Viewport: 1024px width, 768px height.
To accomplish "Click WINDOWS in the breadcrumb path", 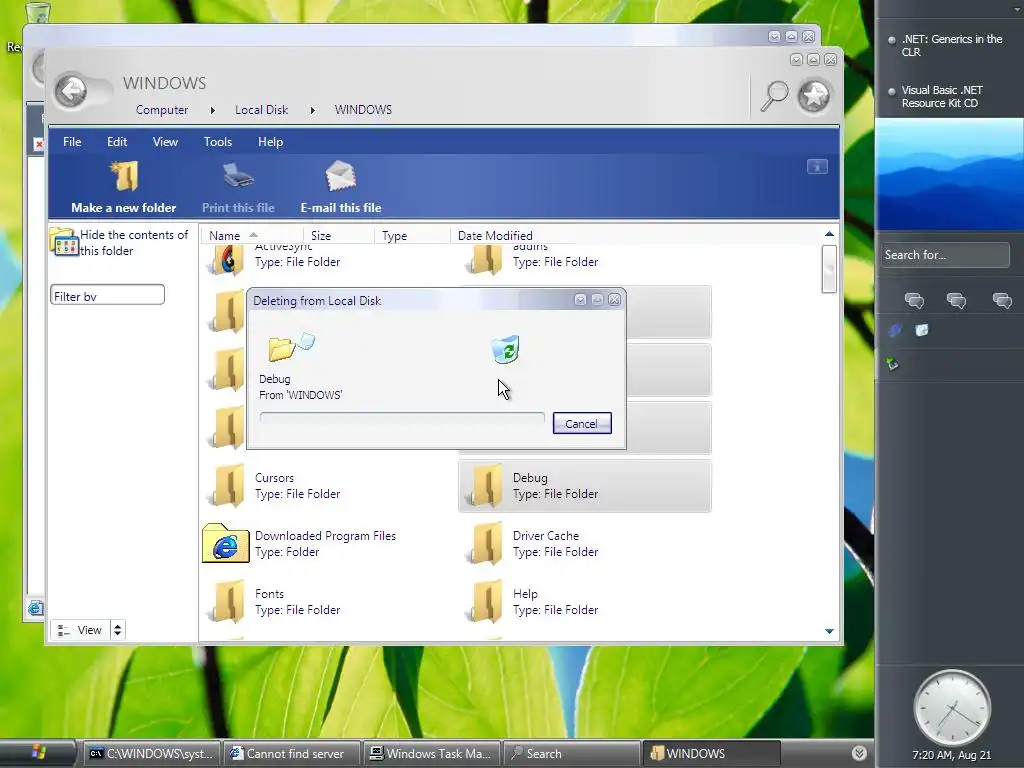I will coord(363,110).
